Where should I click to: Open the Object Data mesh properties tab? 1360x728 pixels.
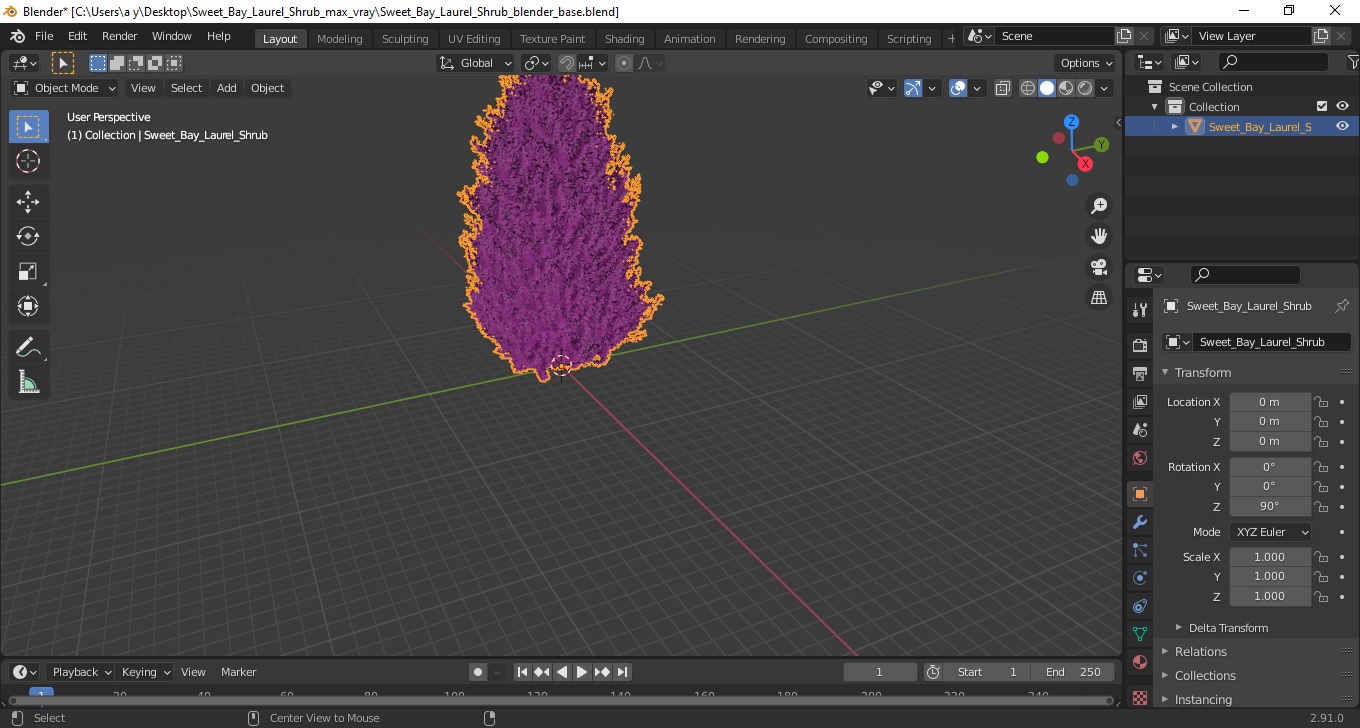[x=1139, y=634]
